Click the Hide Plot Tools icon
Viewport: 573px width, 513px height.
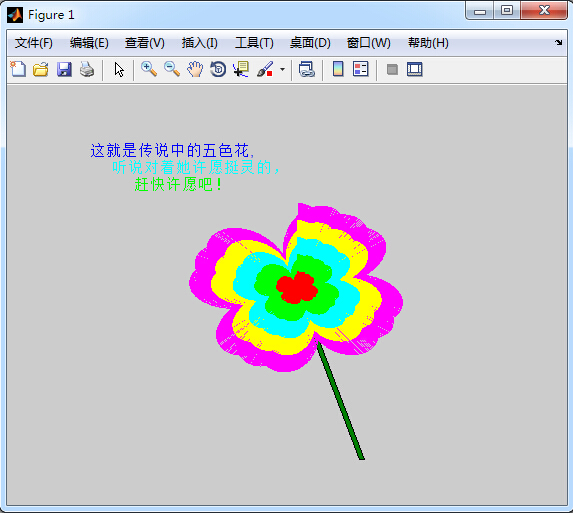pyautogui.click(x=392, y=69)
